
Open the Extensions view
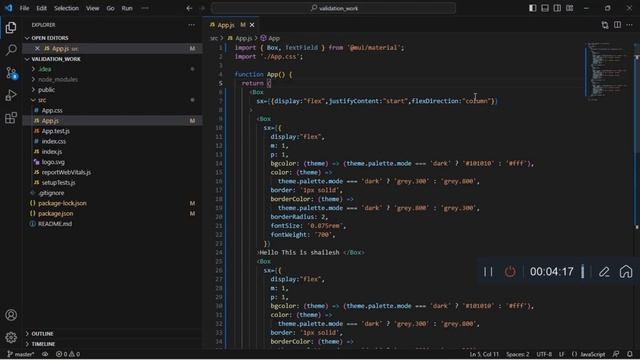coord(11,118)
